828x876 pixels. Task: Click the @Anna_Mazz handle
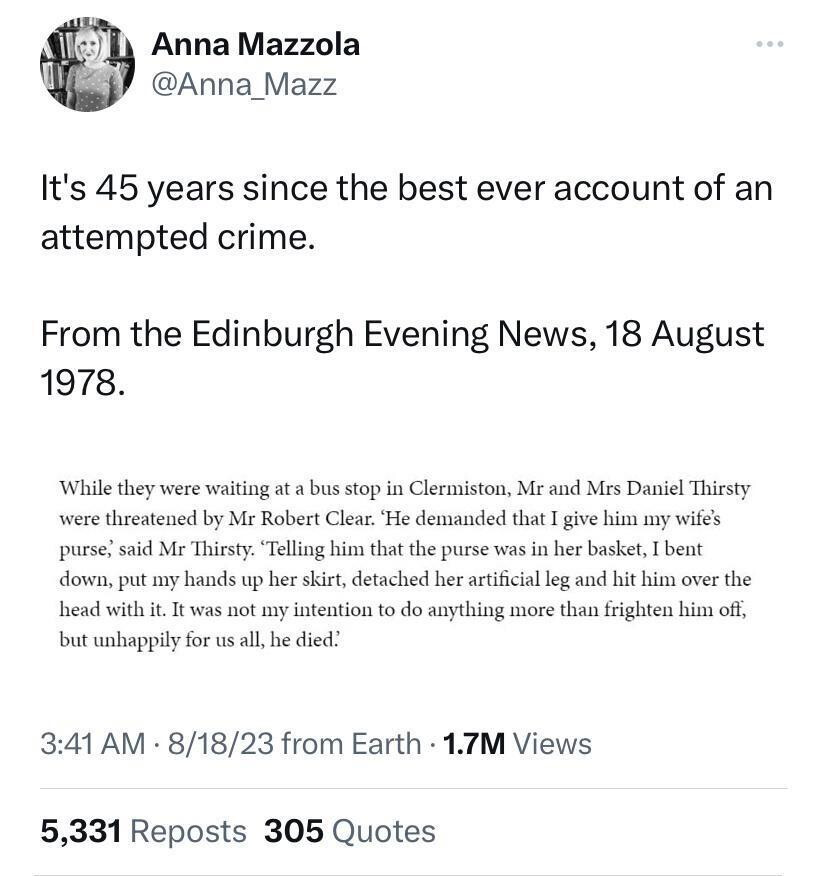coord(243,84)
